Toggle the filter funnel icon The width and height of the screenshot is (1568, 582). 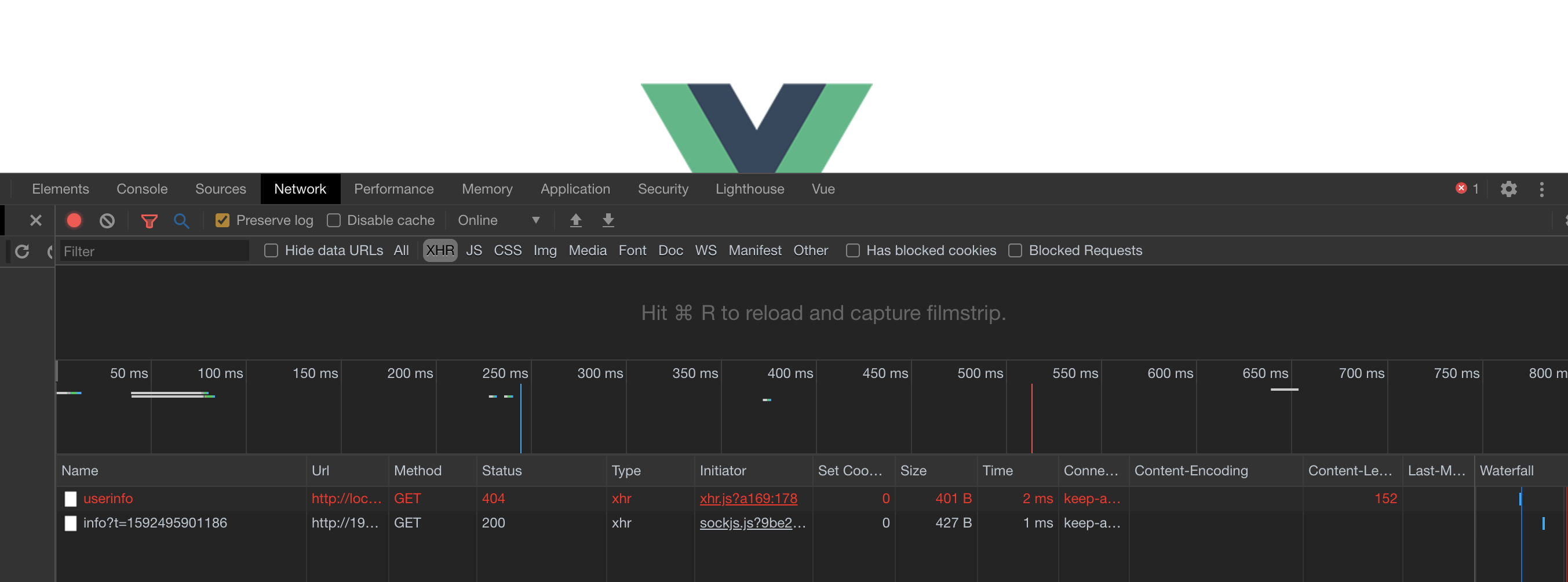click(149, 220)
